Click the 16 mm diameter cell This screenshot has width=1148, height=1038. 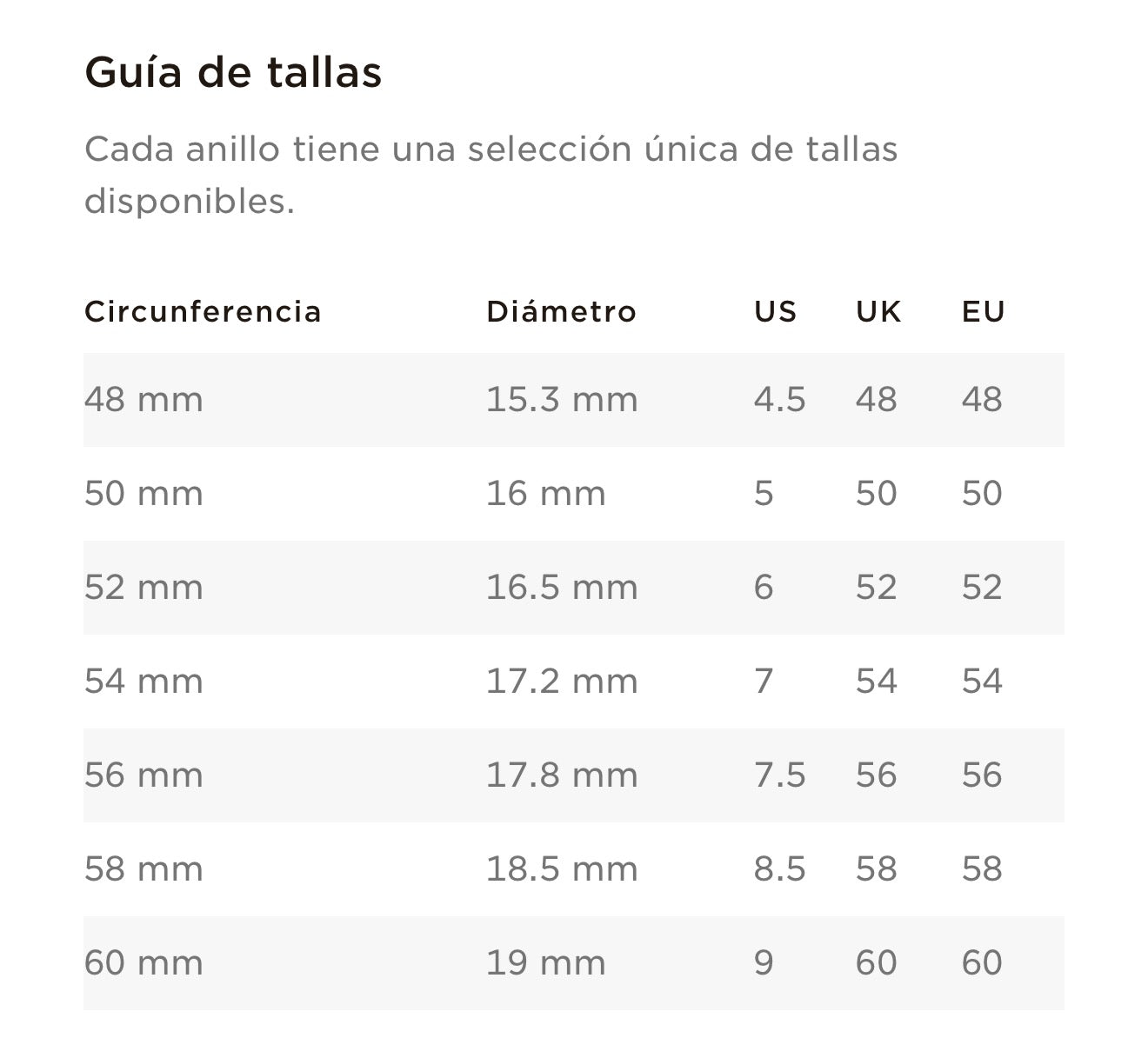(x=545, y=494)
